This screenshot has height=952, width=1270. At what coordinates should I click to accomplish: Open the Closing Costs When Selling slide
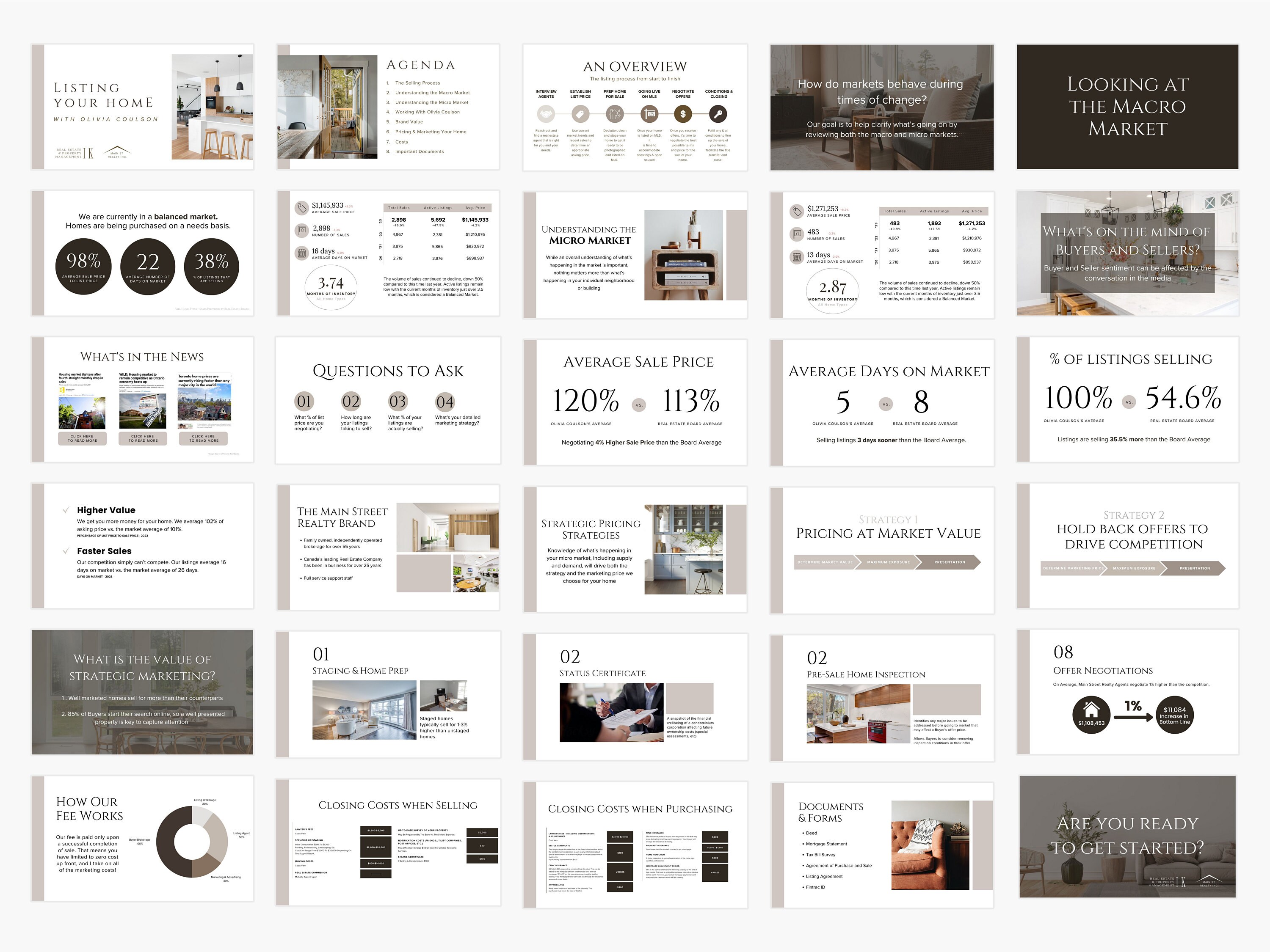coord(388,842)
